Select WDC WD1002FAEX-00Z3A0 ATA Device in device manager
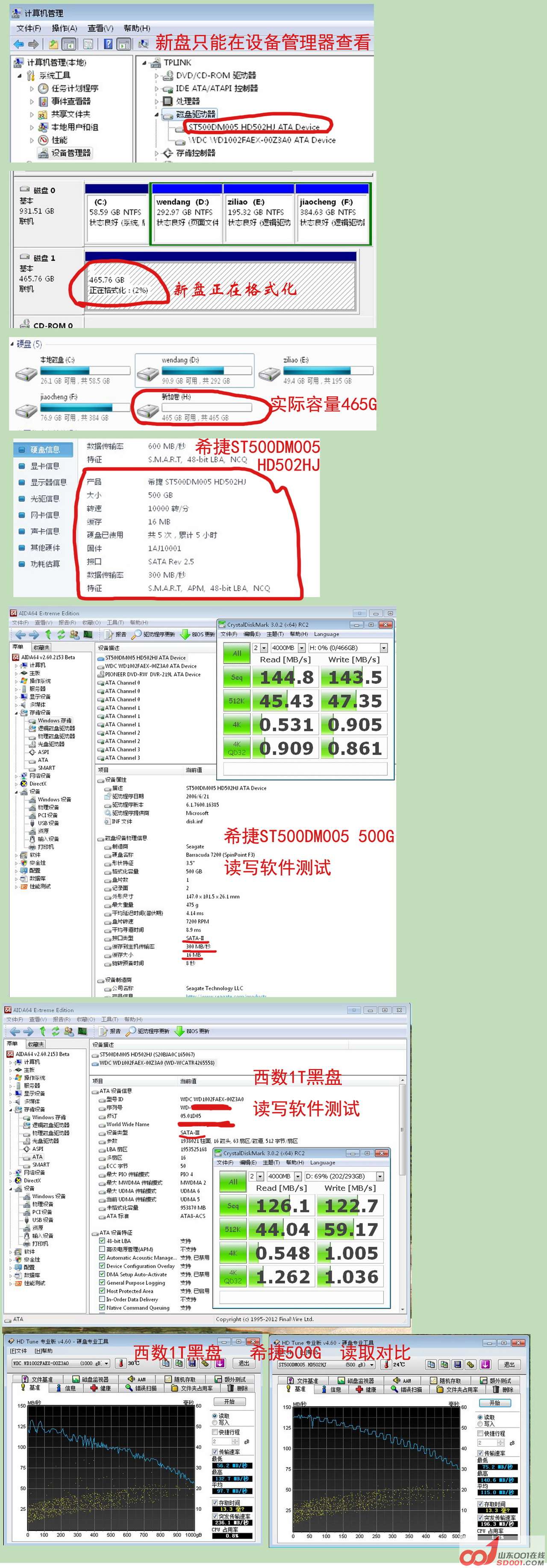 click(261, 140)
